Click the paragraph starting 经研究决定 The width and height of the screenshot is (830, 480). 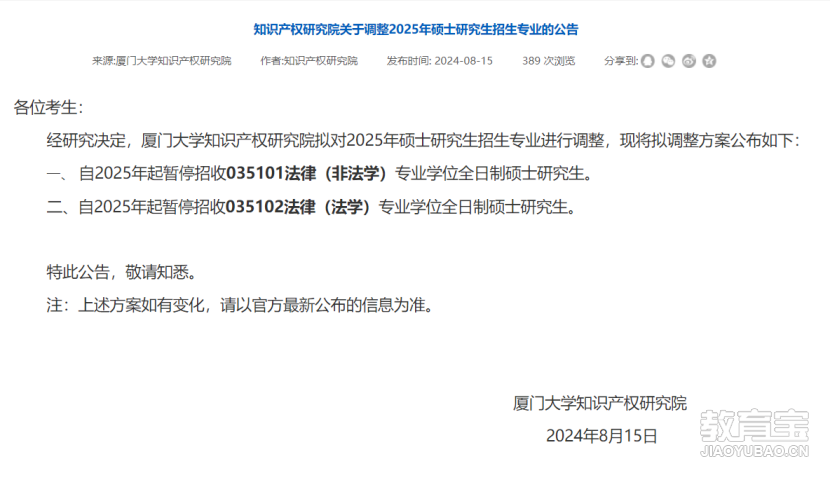click(423, 140)
